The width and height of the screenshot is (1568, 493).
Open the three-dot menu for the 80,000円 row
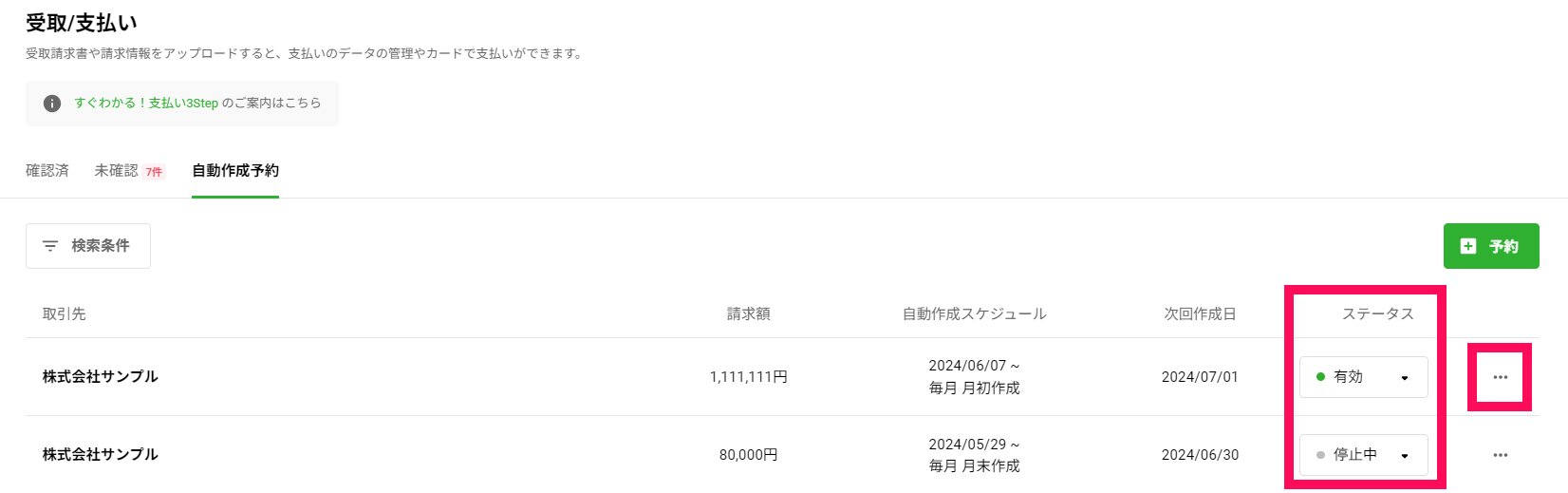tap(1500, 455)
